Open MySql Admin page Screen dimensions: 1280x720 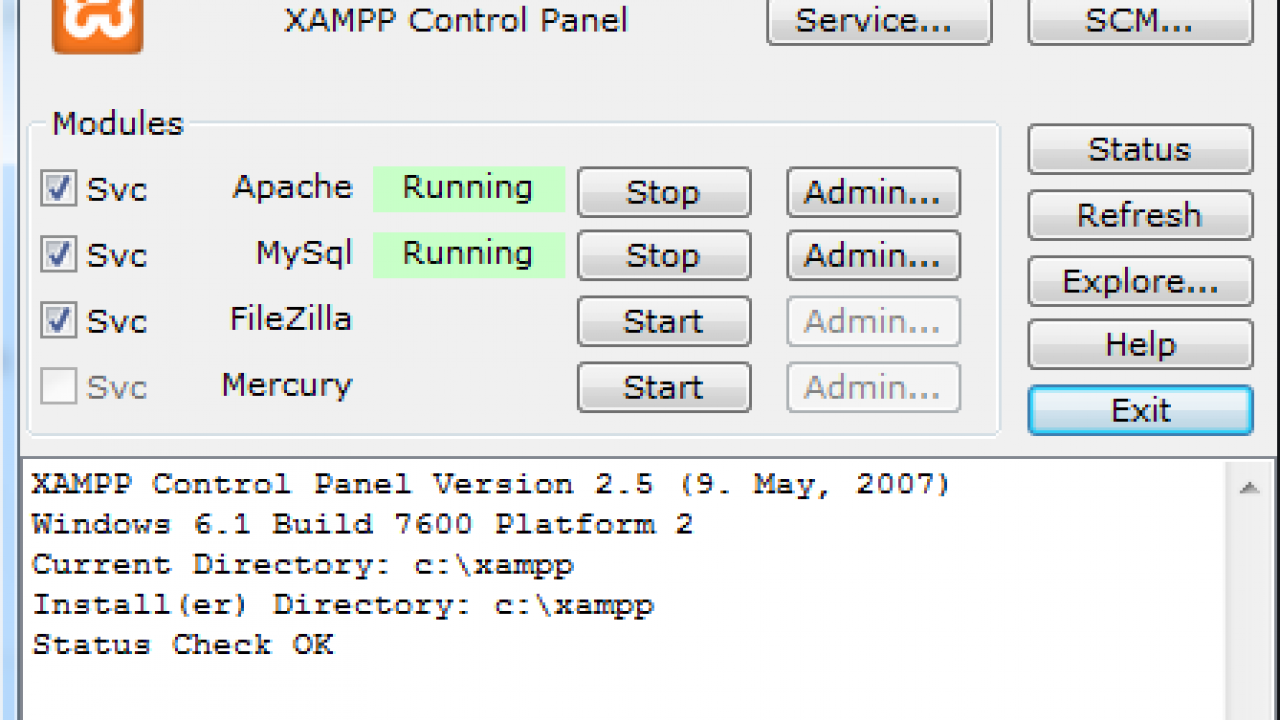pos(873,256)
